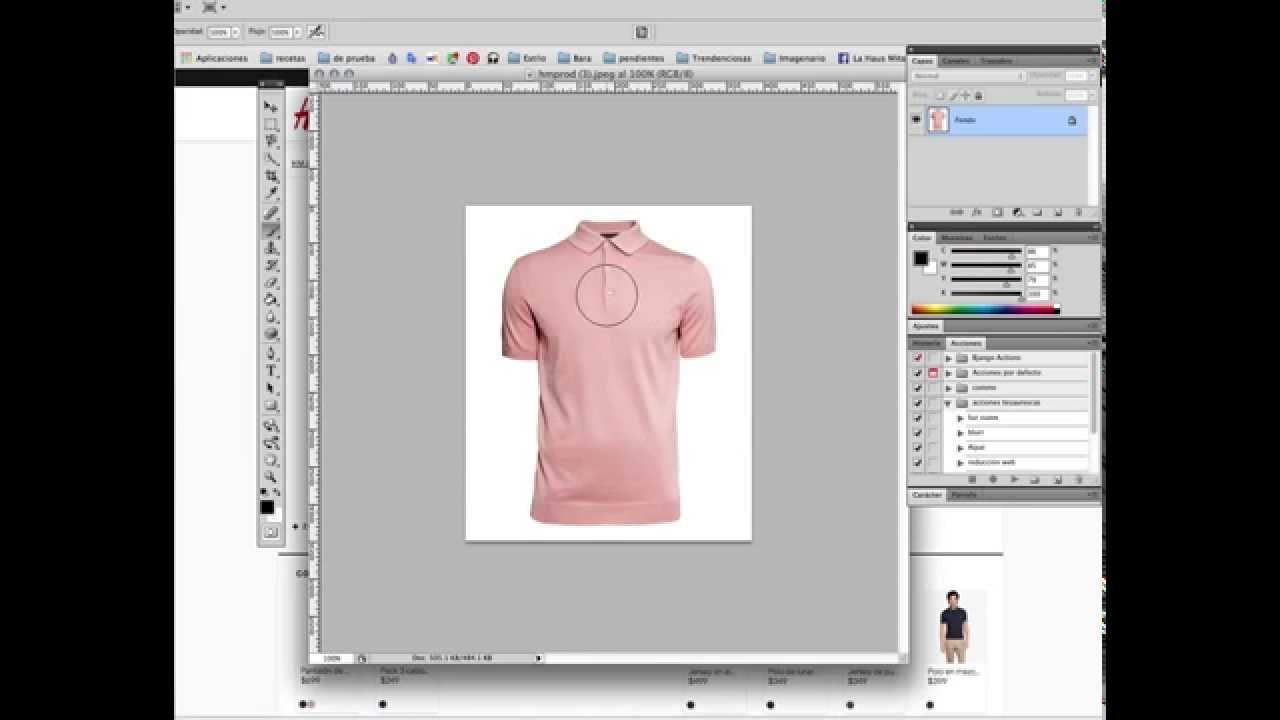Image resolution: width=1280 pixels, height=720 pixels.
Task: Toggle checkbox for customs action set
Action: (917, 387)
